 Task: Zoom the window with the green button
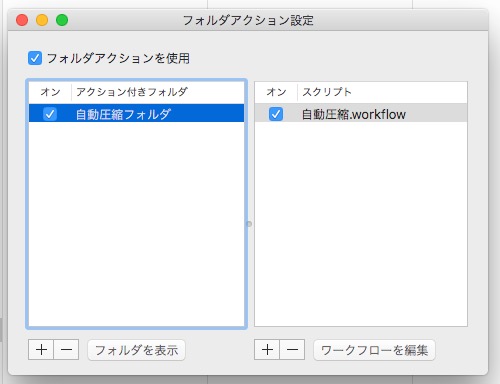(62, 20)
